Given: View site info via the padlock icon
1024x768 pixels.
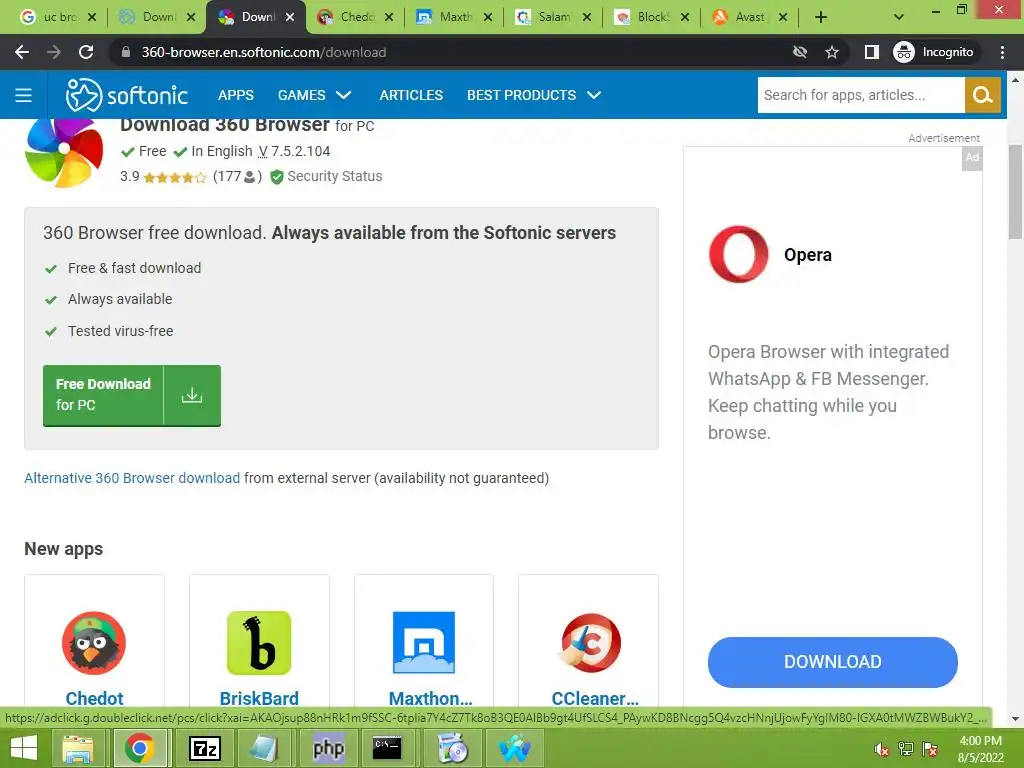Looking at the screenshot, I should [x=126, y=52].
